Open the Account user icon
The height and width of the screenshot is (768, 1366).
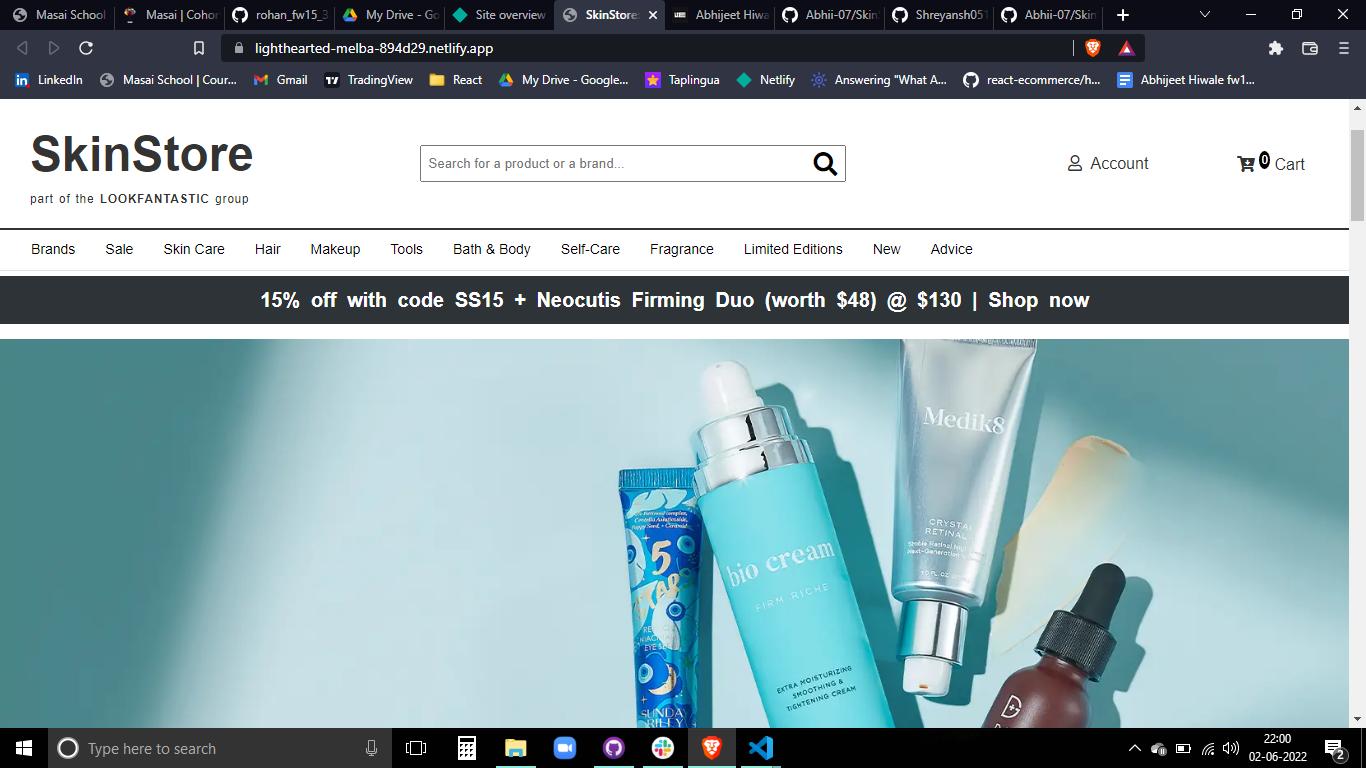tap(1075, 163)
